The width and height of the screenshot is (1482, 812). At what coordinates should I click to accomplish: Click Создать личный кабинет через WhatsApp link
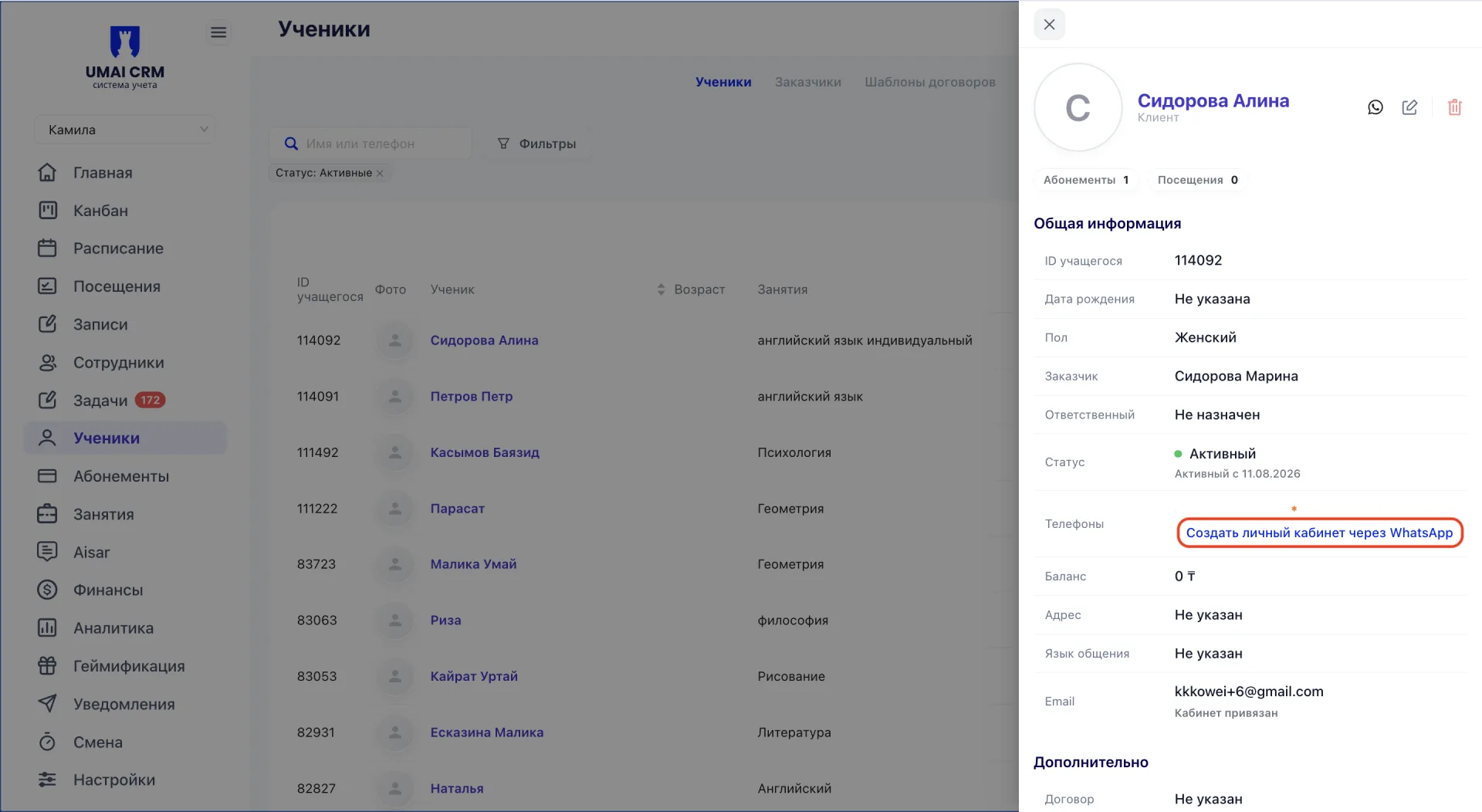(1319, 533)
